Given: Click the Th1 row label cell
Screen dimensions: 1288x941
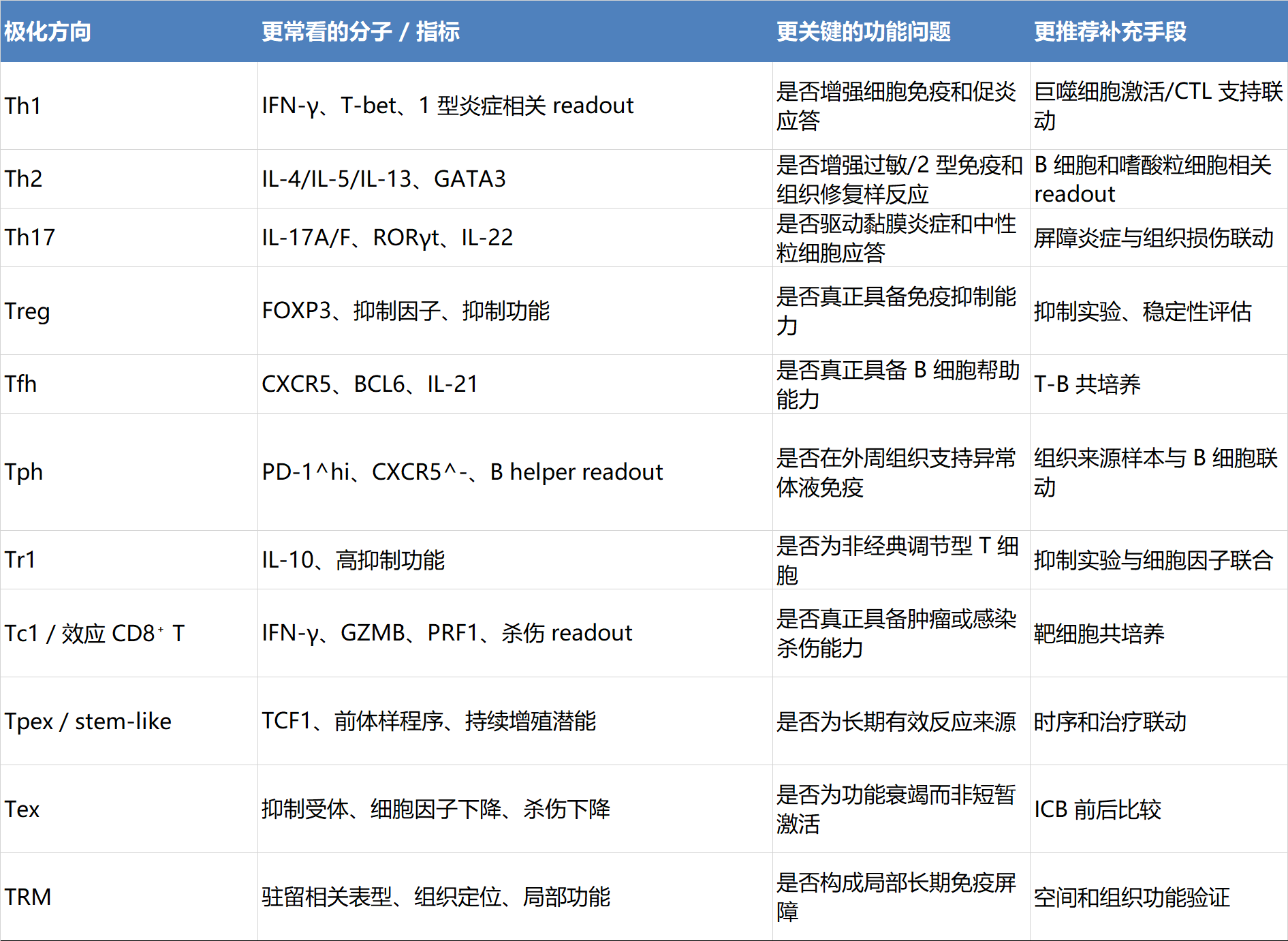Looking at the screenshot, I should pos(23,106).
